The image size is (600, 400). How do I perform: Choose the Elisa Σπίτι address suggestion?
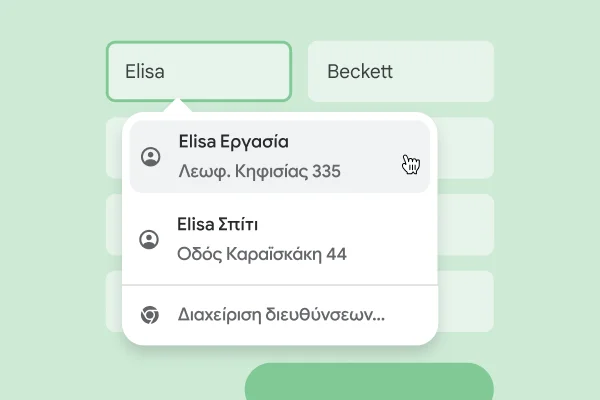(x=280, y=239)
